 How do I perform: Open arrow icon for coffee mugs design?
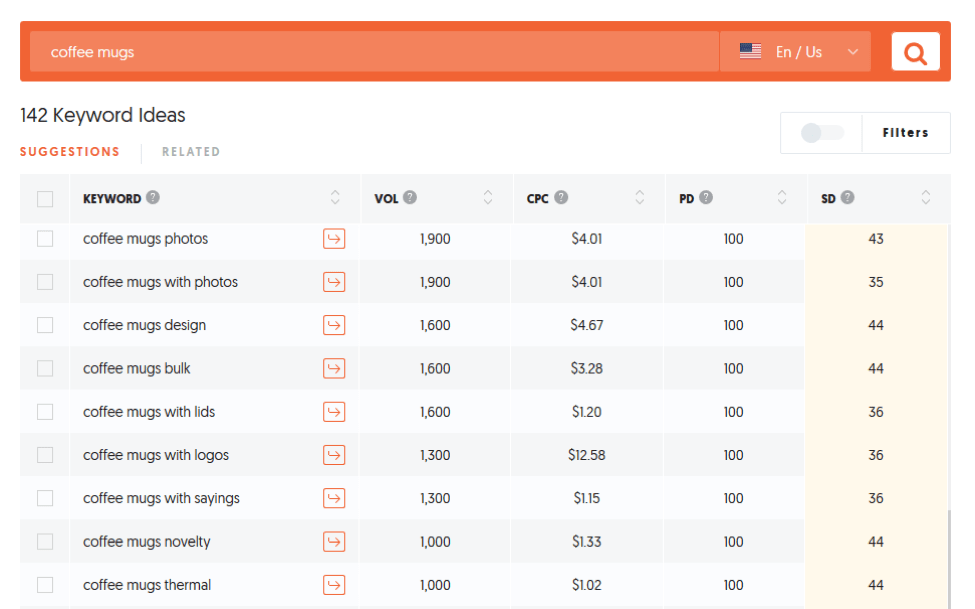[334, 325]
